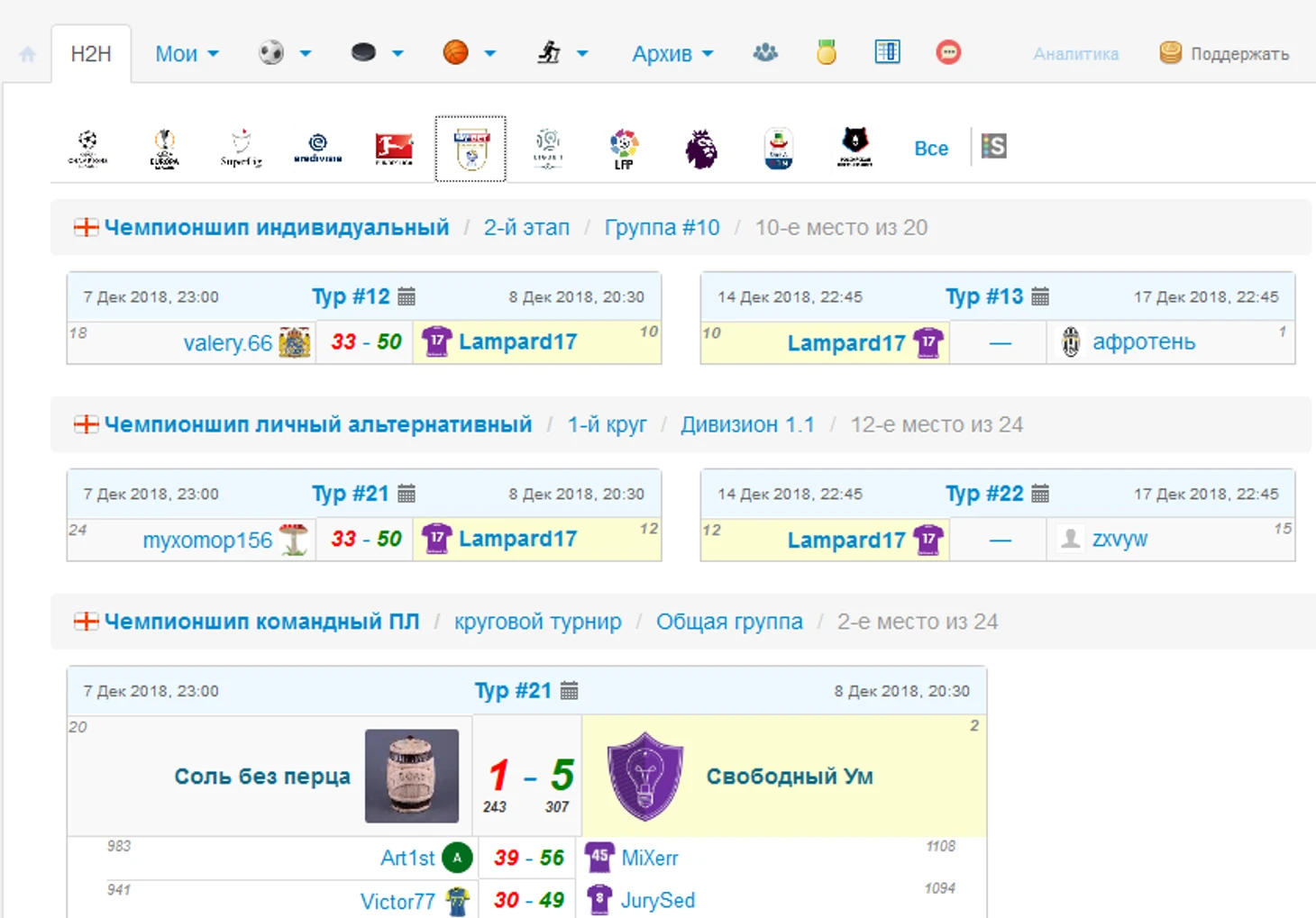Select the Champions League logo

tap(87, 149)
